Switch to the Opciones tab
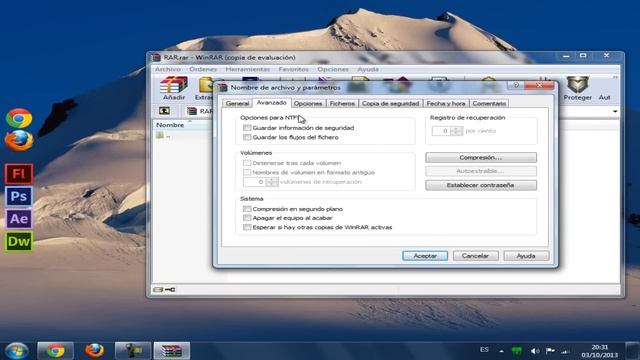Screen dimensions: 640x360 click(308, 104)
